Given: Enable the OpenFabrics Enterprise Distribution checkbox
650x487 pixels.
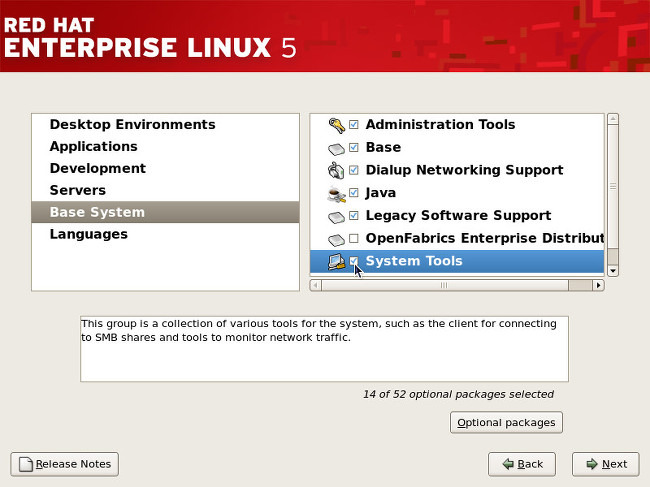Looking at the screenshot, I should click(354, 238).
